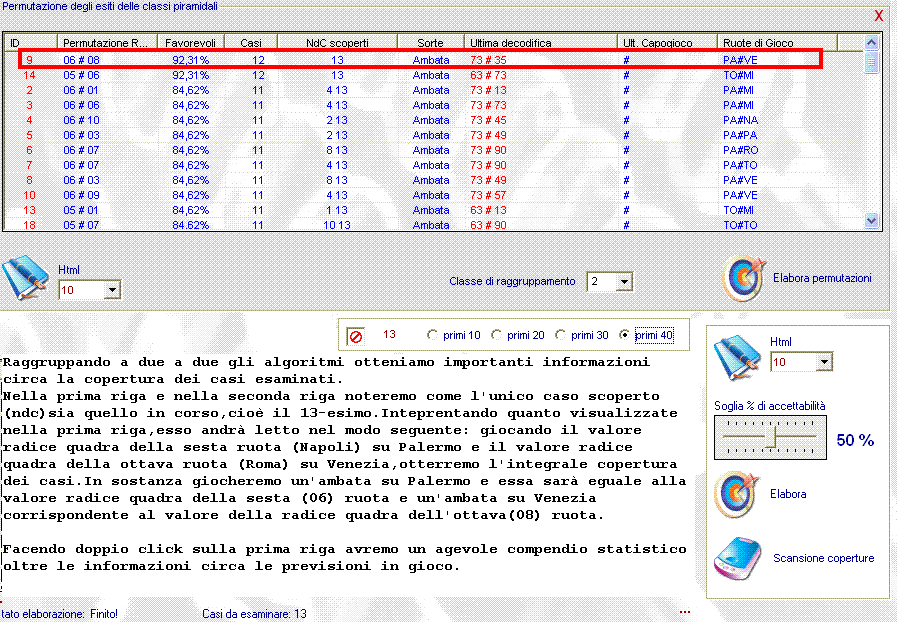The image size is (897, 622).
Task: Click the 1 13 NdC scoperti cell
Action: [337, 210]
